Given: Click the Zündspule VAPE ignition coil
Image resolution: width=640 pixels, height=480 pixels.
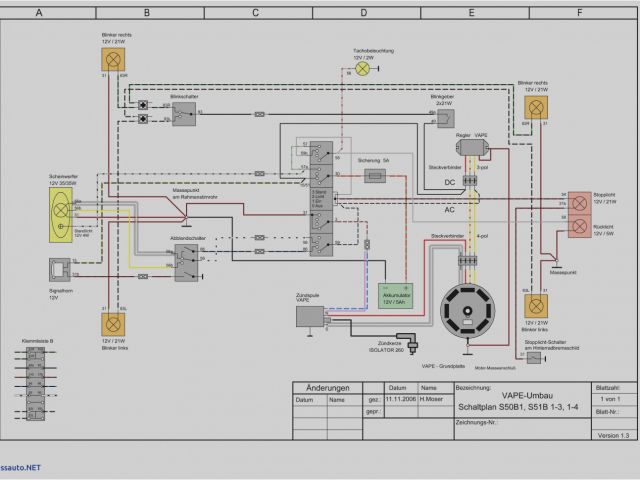Looking at the screenshot, I should pyautogui.click(x=309, y=315).
